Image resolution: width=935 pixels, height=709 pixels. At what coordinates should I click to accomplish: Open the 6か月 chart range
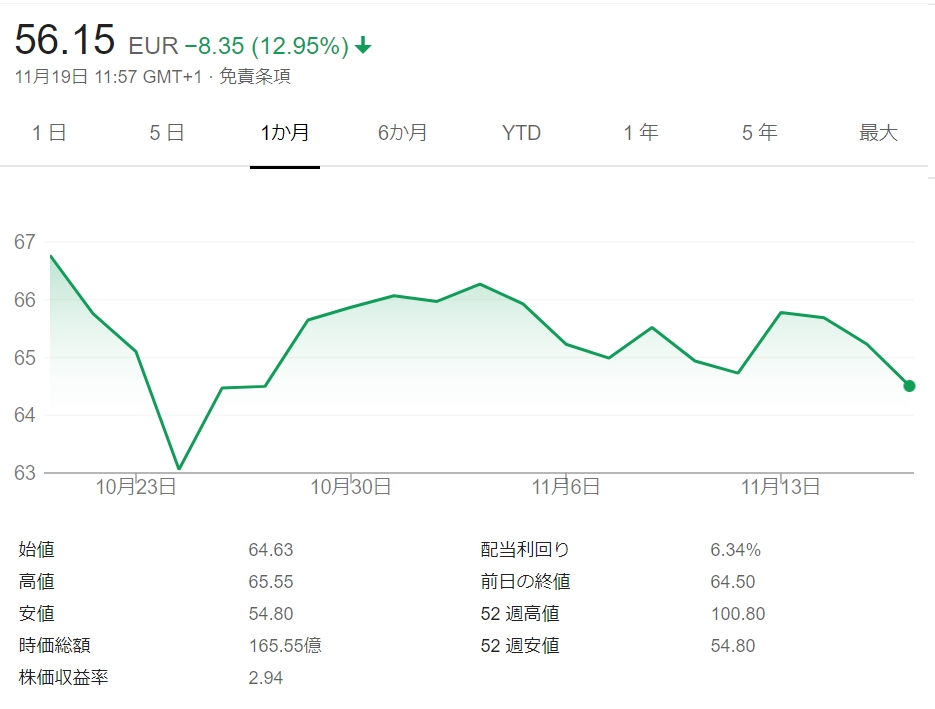point(403,133)
